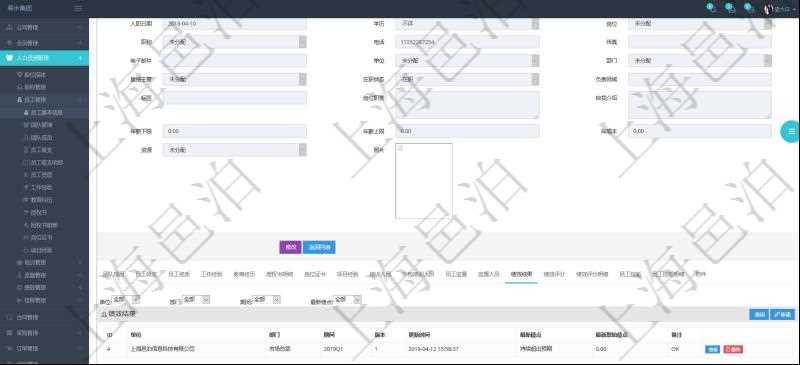Click the 市场总部 department cell
The image size is (800, 365).
click(x=280, y=349)
